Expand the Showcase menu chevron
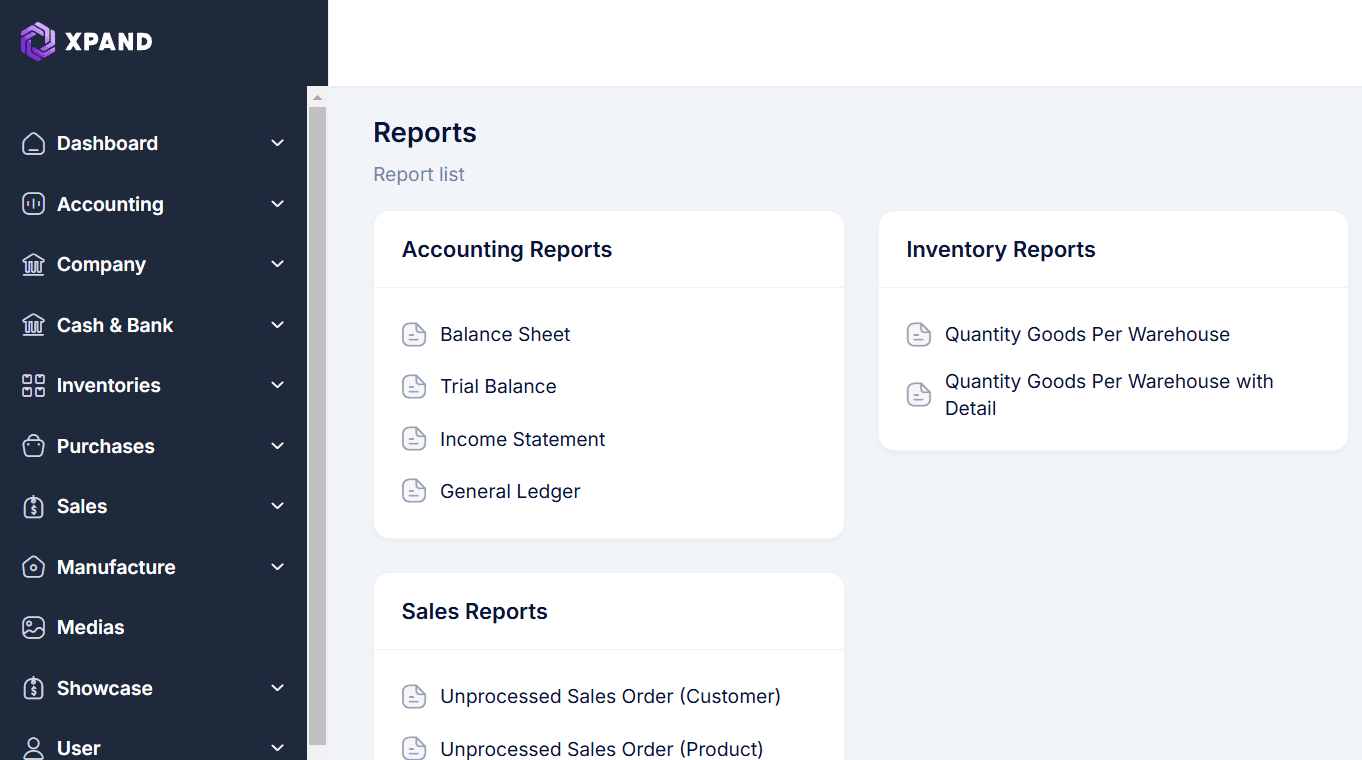 tap(278, 688)
